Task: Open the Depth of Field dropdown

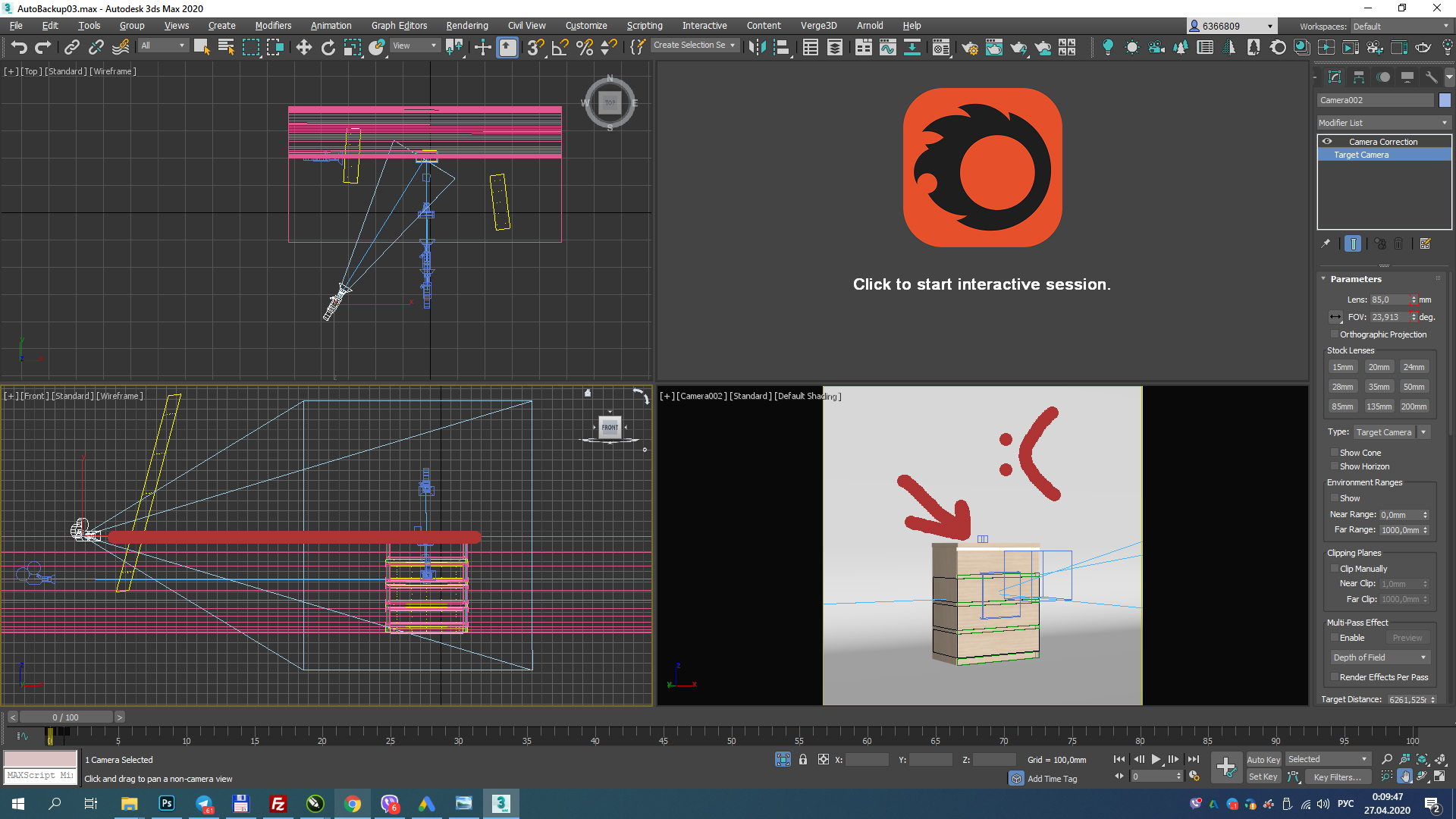Action: tap(1380, 657)
